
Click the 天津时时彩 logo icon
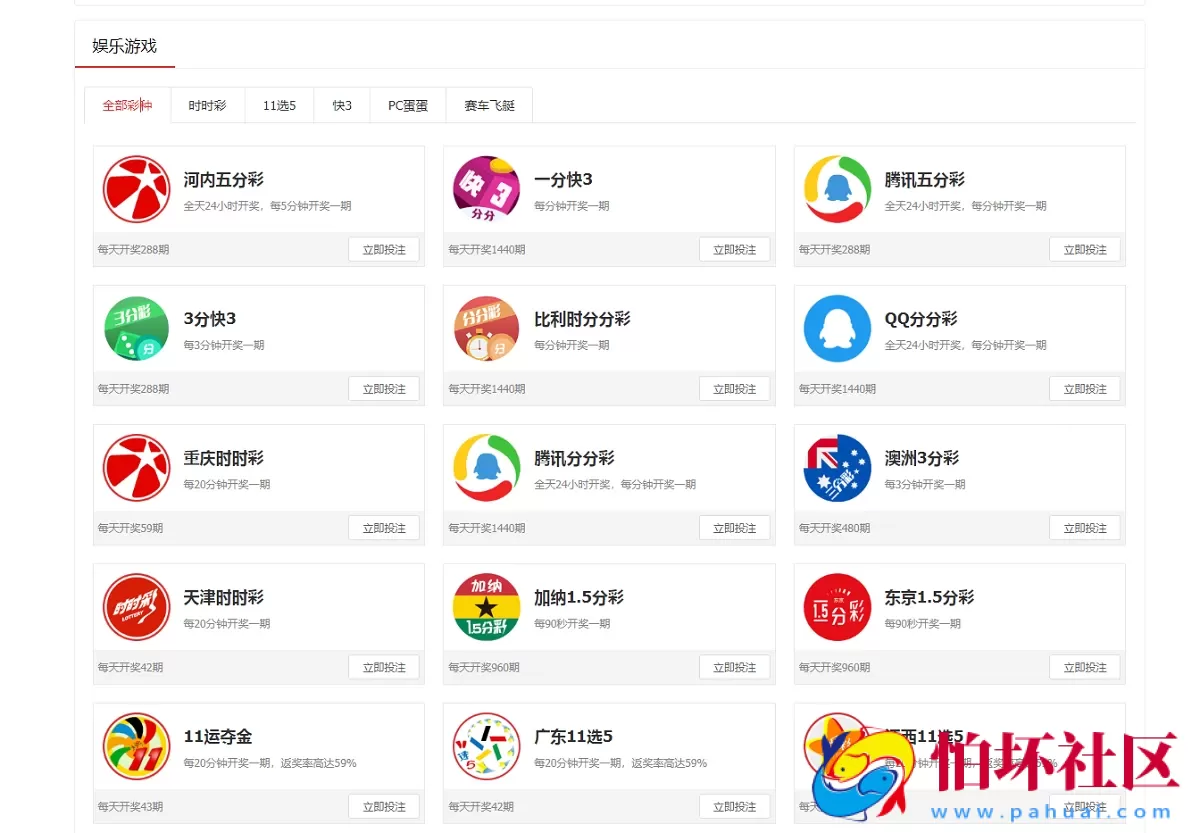coord(136,605)
